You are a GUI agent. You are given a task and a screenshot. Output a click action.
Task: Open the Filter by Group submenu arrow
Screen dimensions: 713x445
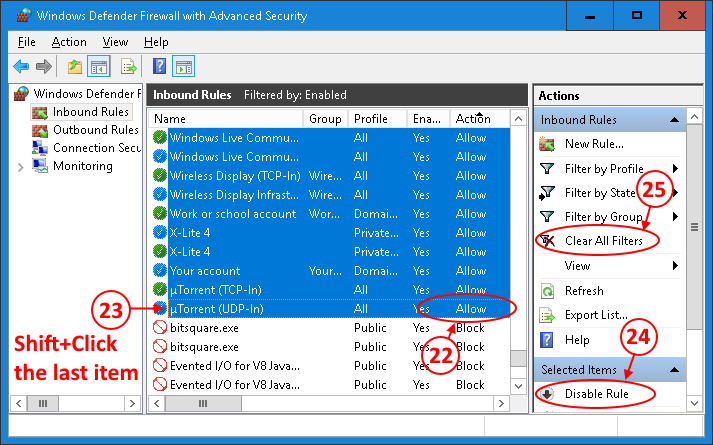(675, 216)
